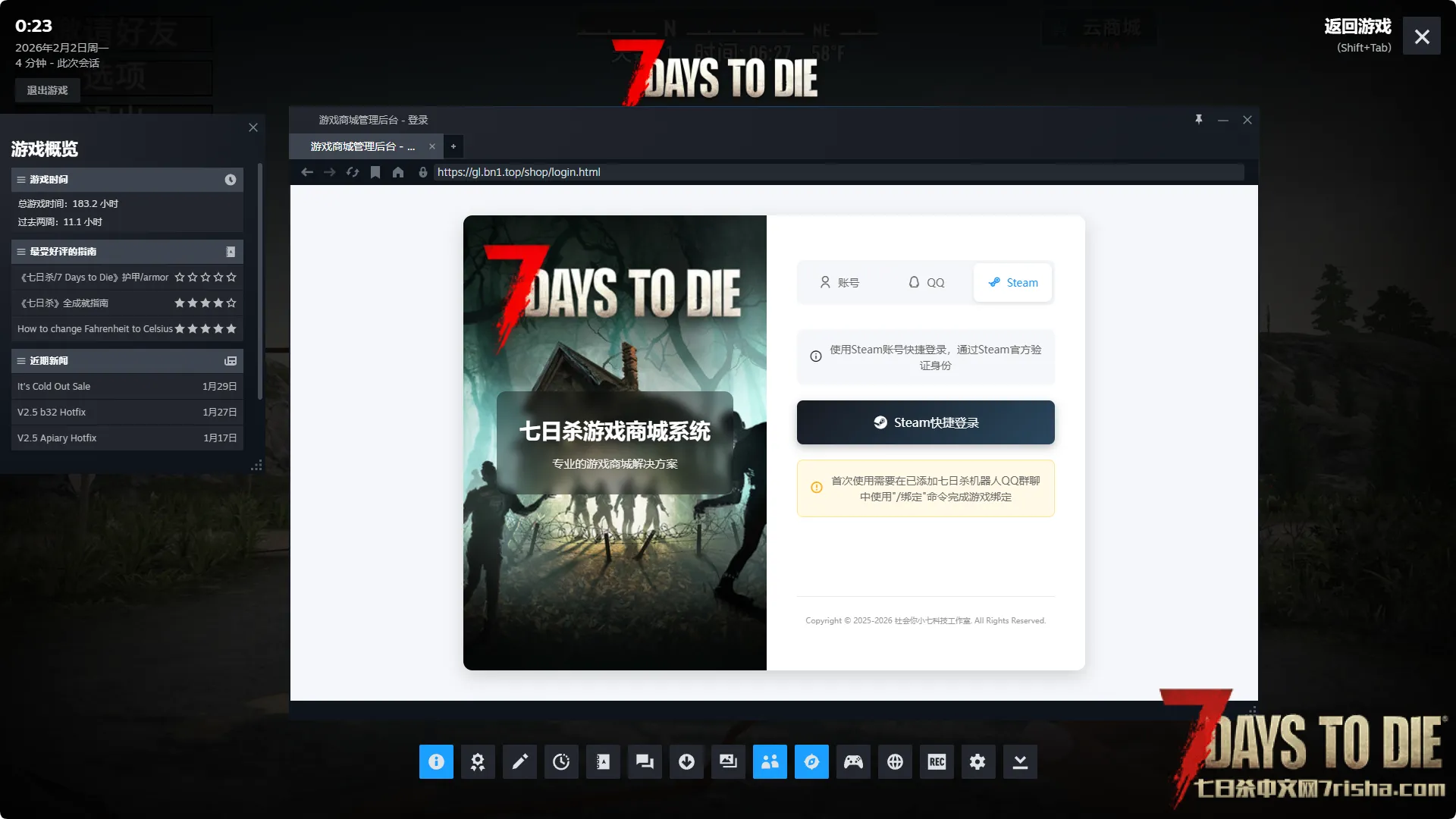Viewport: 1456px width, 819px height.
Task: Open the notes pencil icon
Action: pos(519,761)
